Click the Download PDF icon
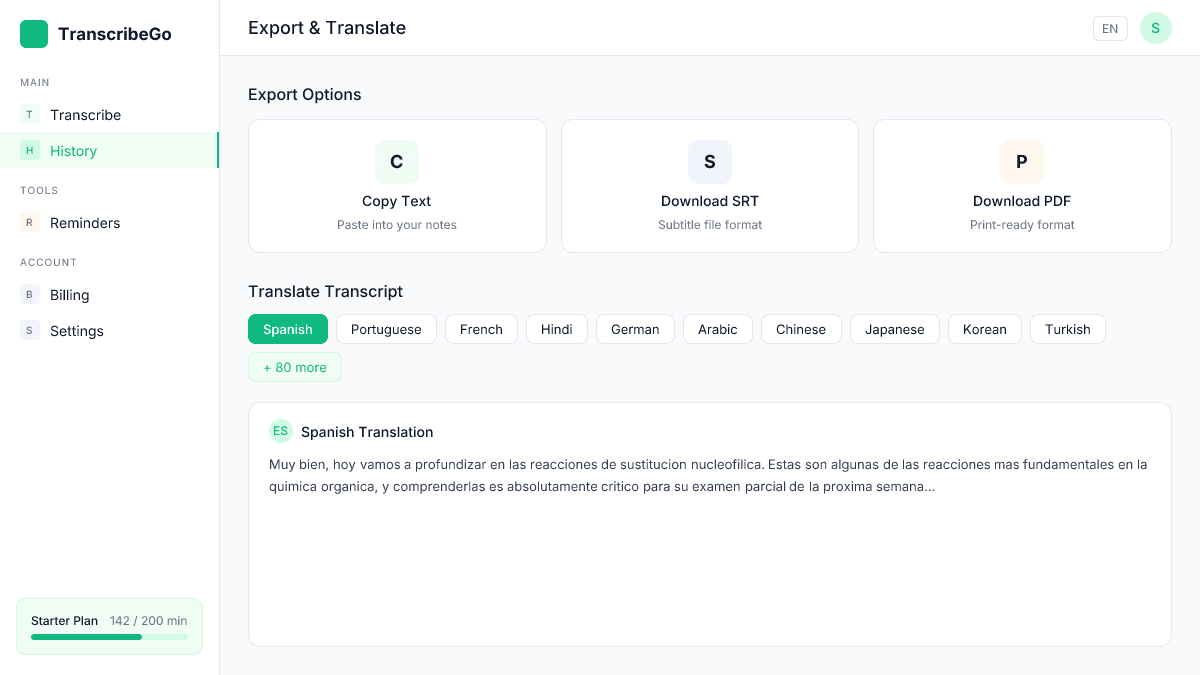Viewport: 1200px width, 675px height. pos(1021,161)
